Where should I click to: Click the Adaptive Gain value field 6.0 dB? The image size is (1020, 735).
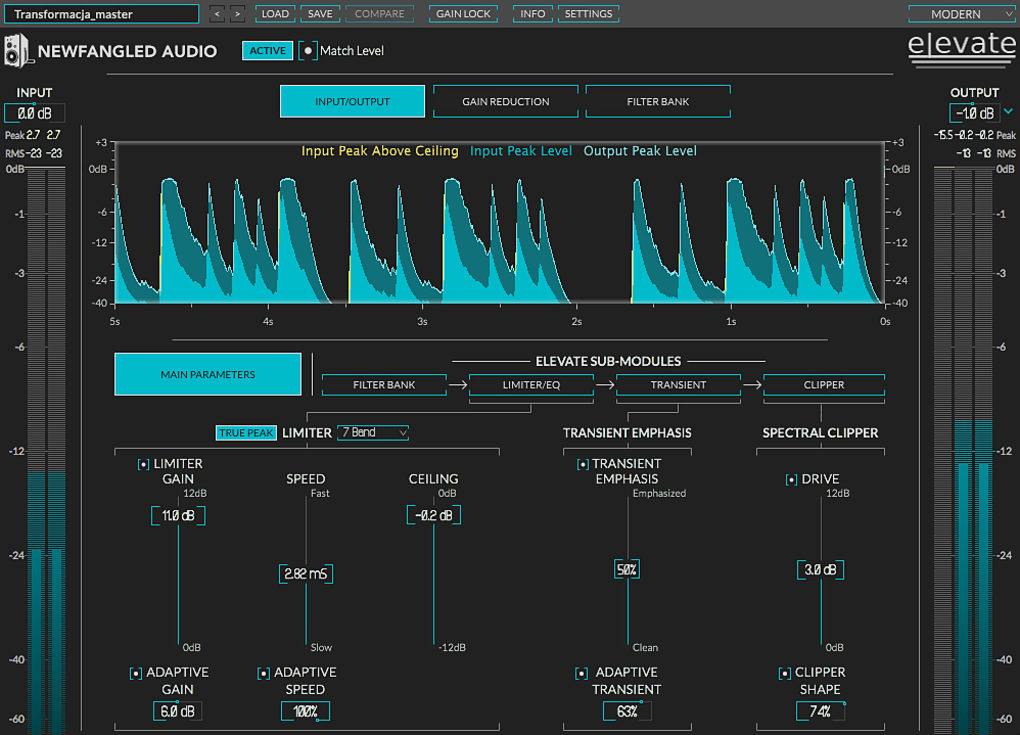click(178, 712)
